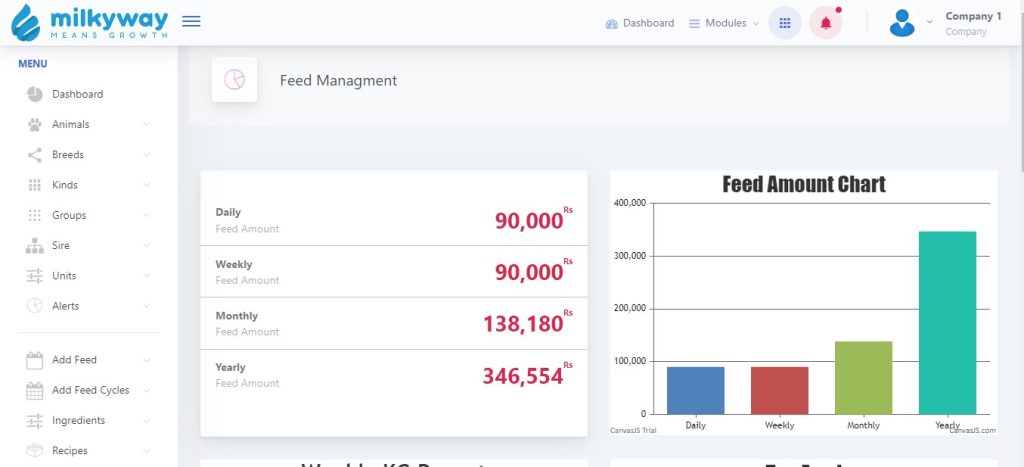Open the Dashboard item in sidebar menu
Viewport: 1024px width, 467px height.
tap(77, 94)
